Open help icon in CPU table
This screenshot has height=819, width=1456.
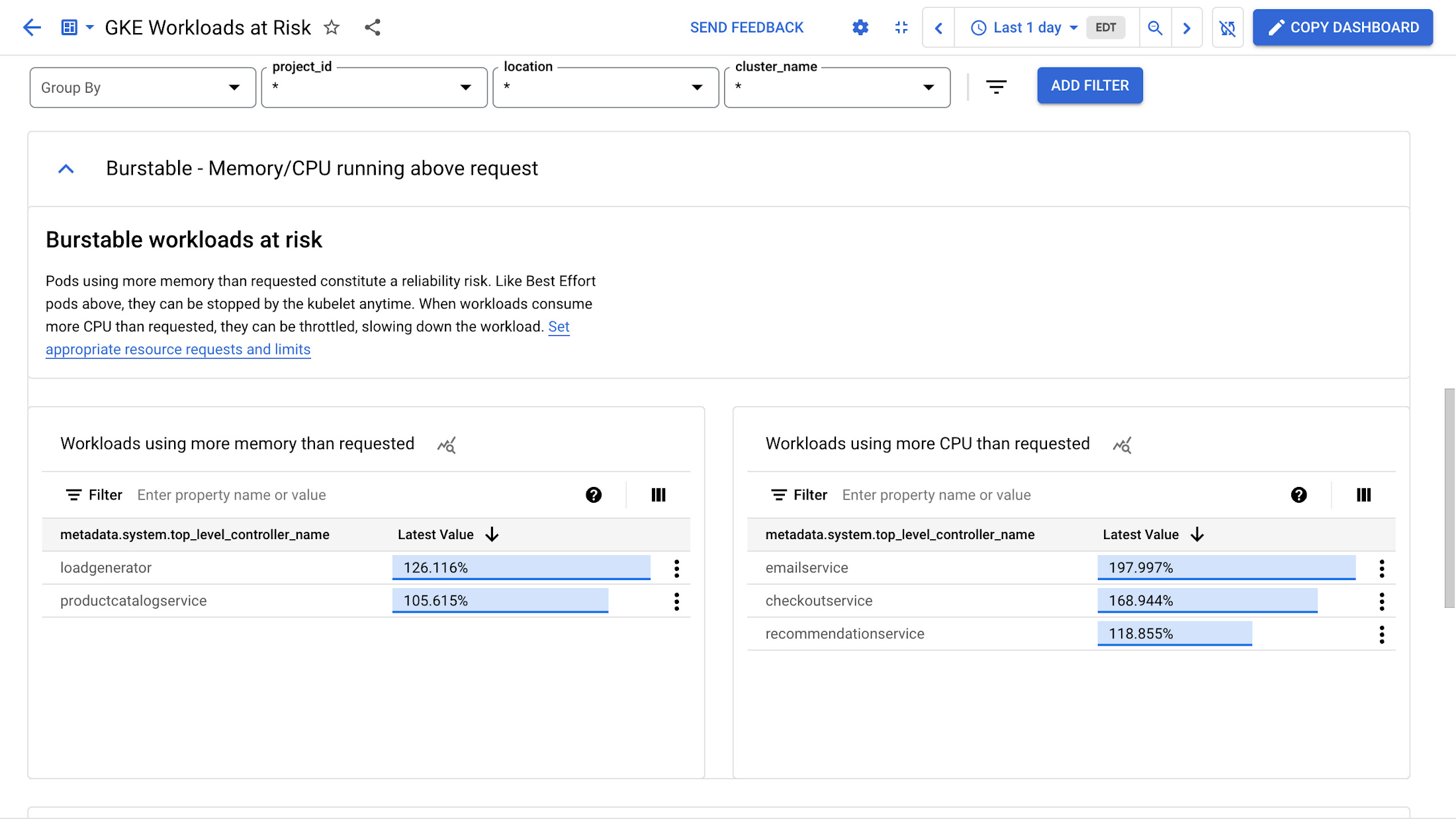1299,495
